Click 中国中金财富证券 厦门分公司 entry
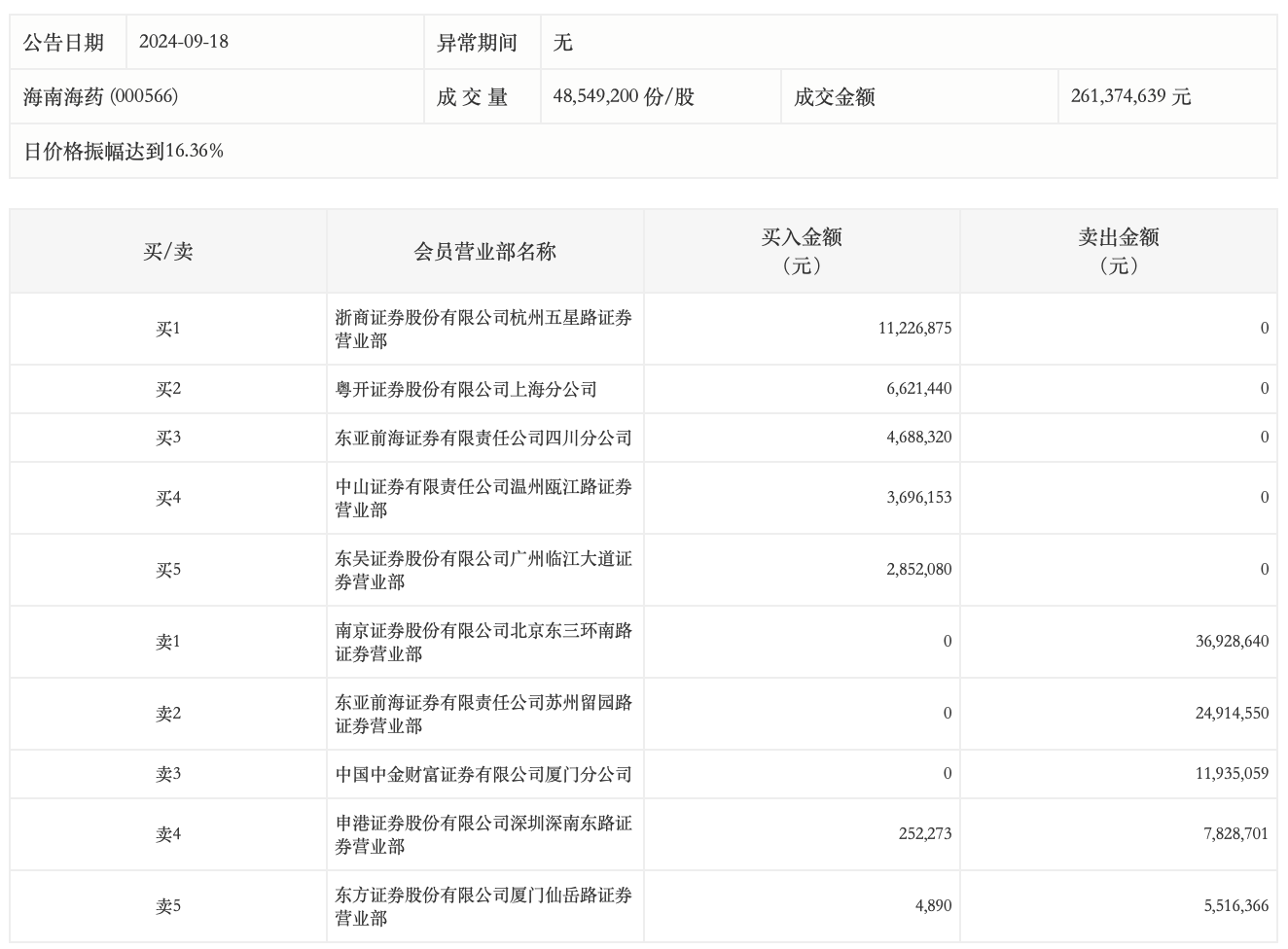The image size is (1288, 949). (483, 774)
